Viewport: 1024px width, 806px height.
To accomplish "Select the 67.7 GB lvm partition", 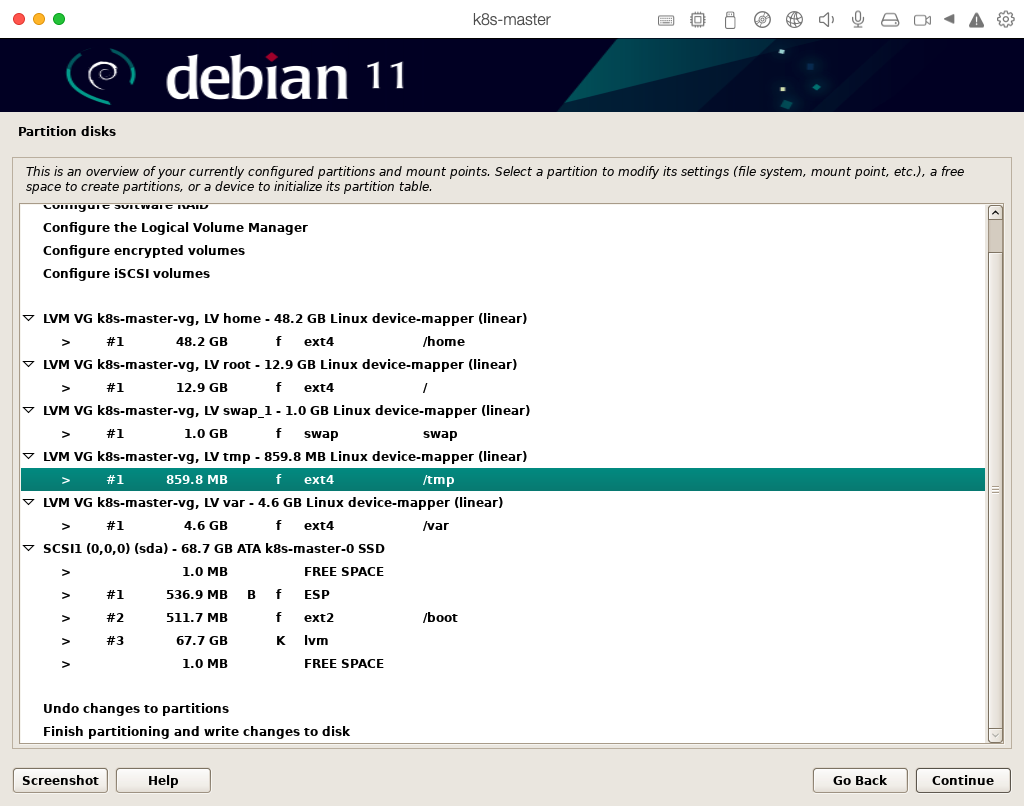I will 503,641.
